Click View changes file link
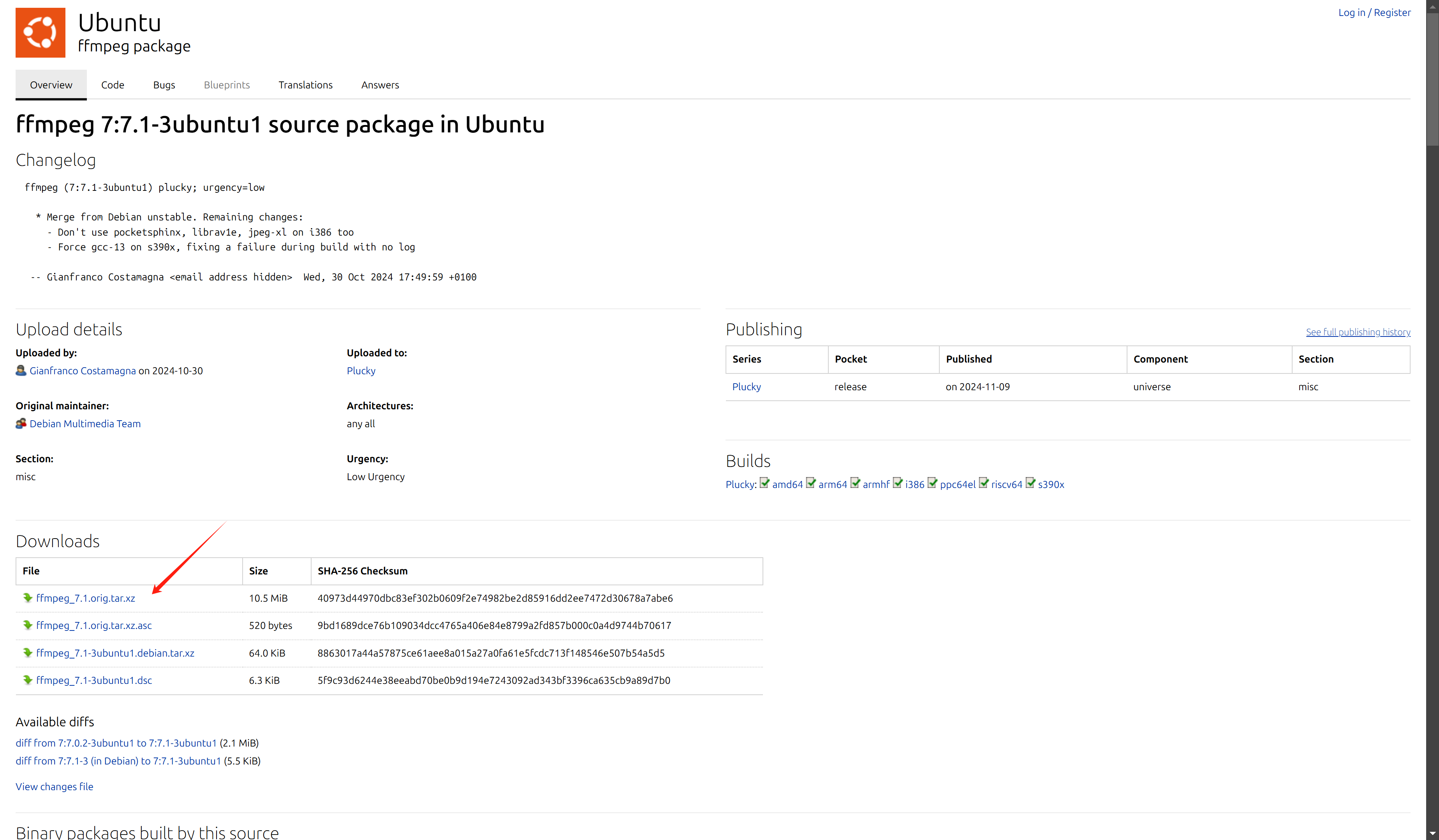The width and height of the screenshot is (1439, 840). coord(54,786)
